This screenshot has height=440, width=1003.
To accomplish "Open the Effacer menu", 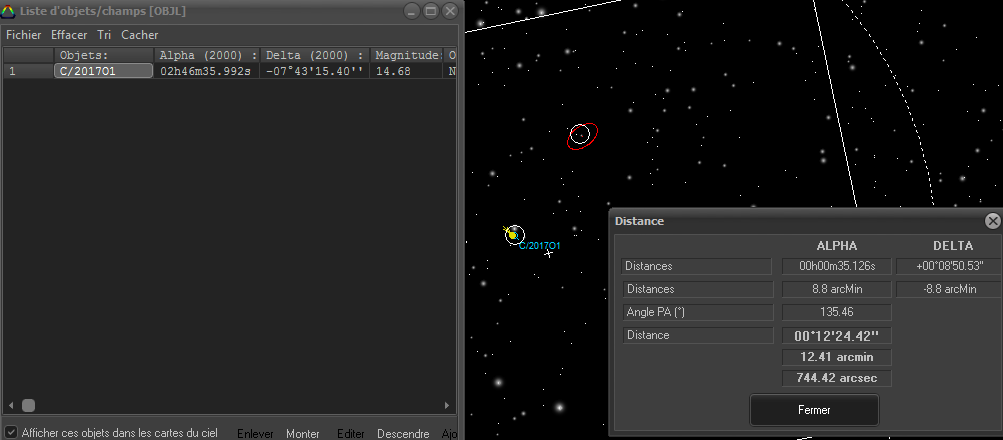I will coord(69,35).
